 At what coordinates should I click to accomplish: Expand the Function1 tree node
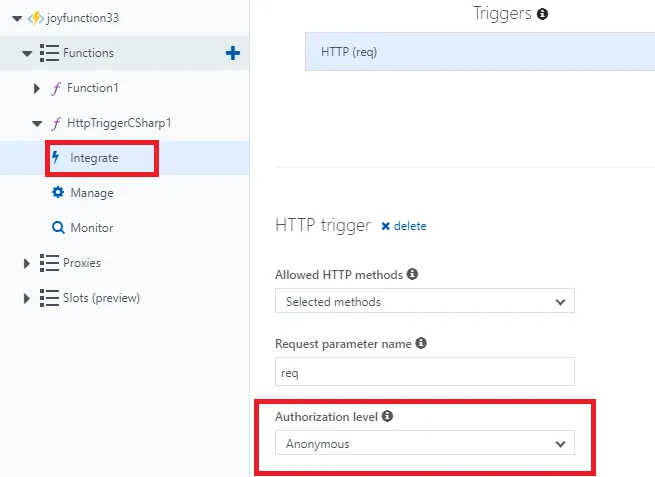[37, 88]
